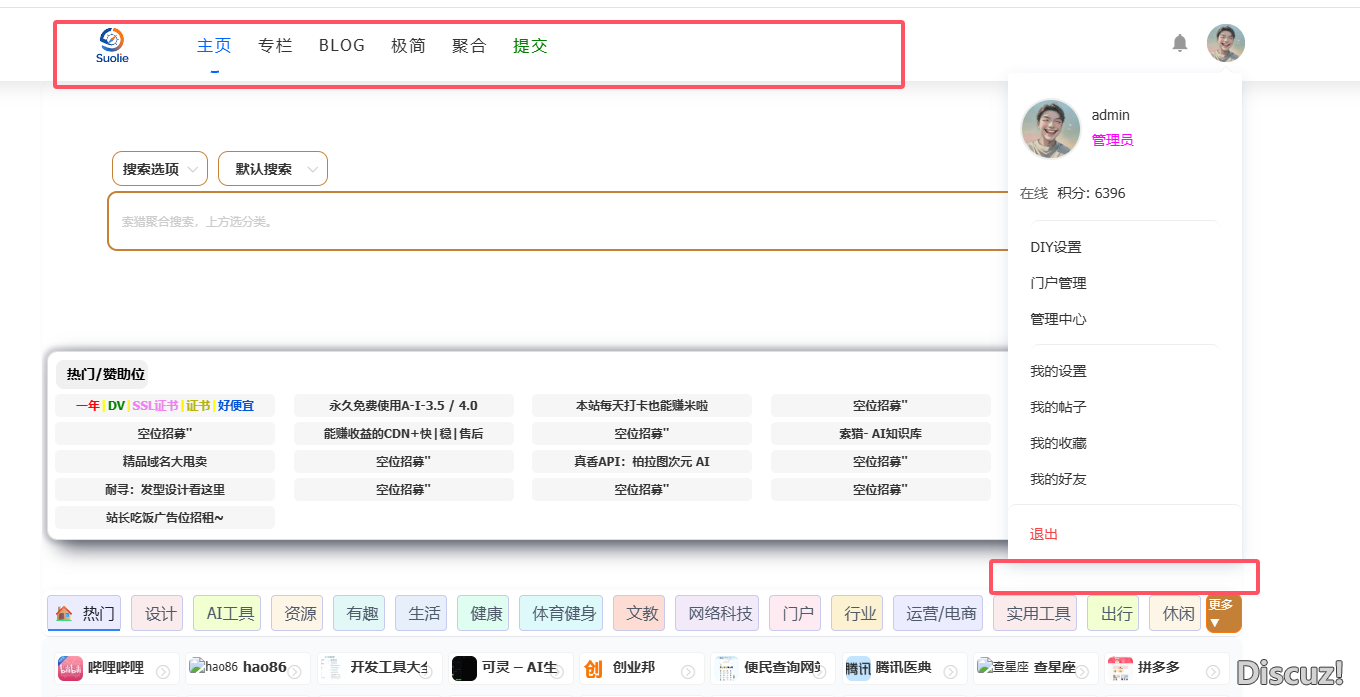This screenshot has height=697, width=1360.
Task: Open the 搜索选项 dropdown
Action: 159,168
